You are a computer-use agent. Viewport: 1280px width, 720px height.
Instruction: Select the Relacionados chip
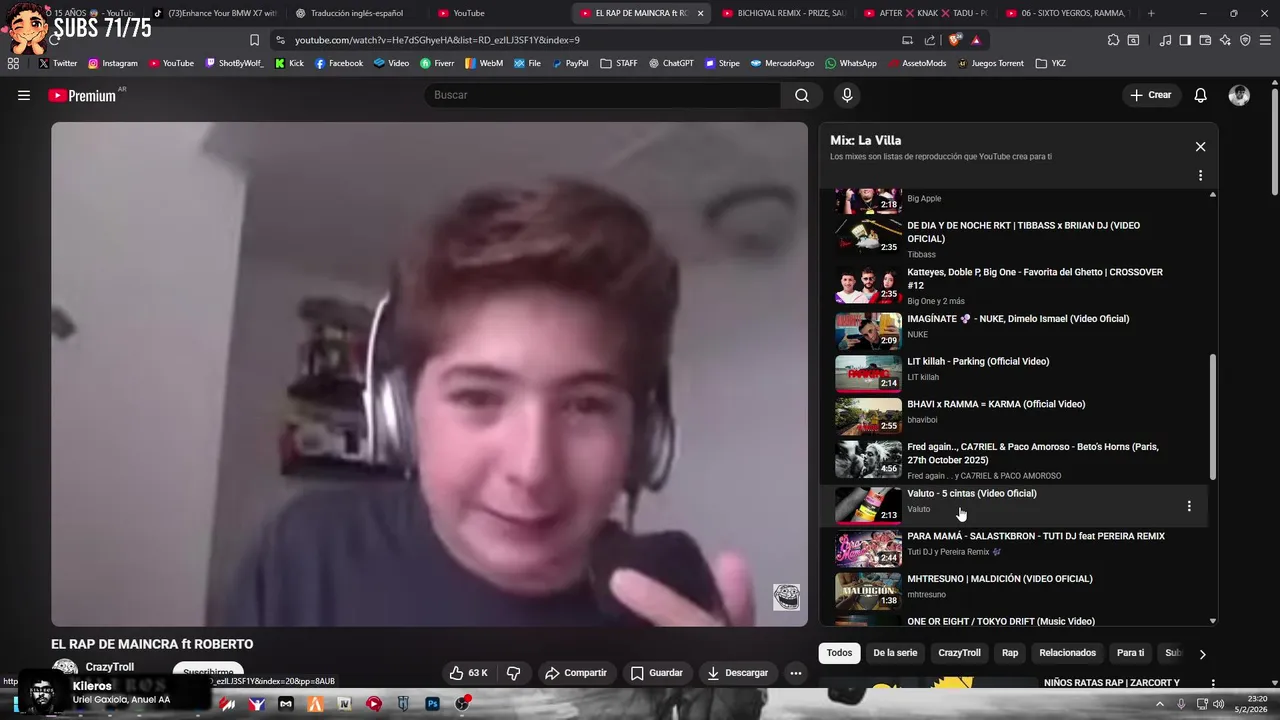pos(1067,653)
